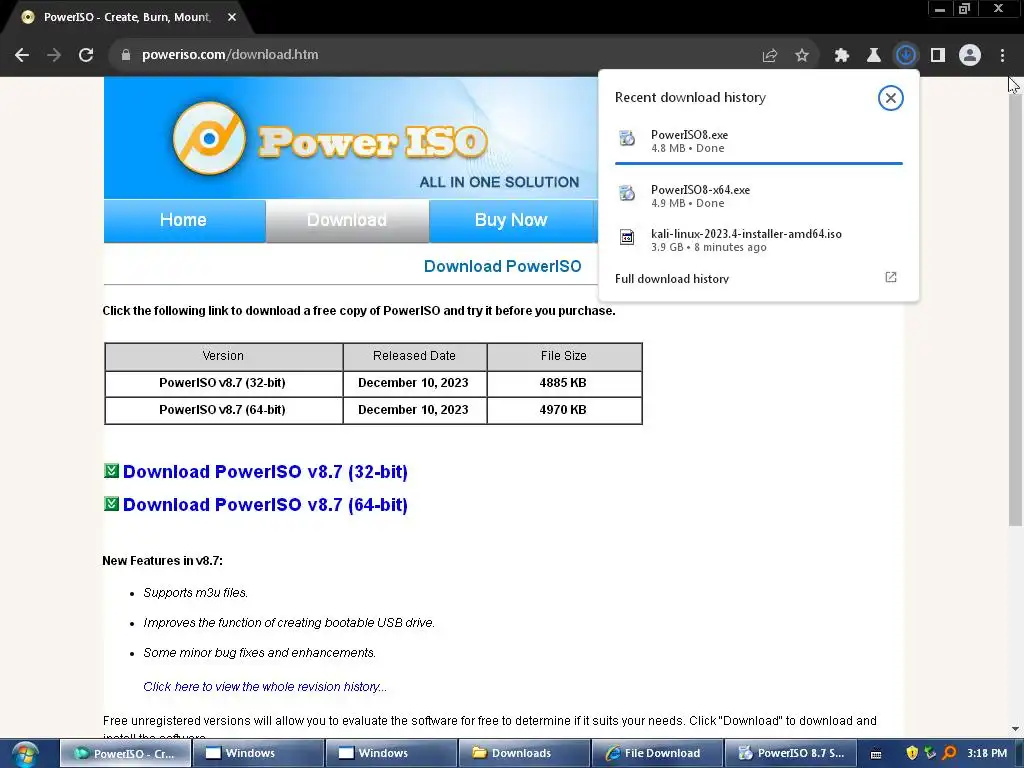1024x768 pixels.
Task: Click the share page icon
Action: point(770,56)
